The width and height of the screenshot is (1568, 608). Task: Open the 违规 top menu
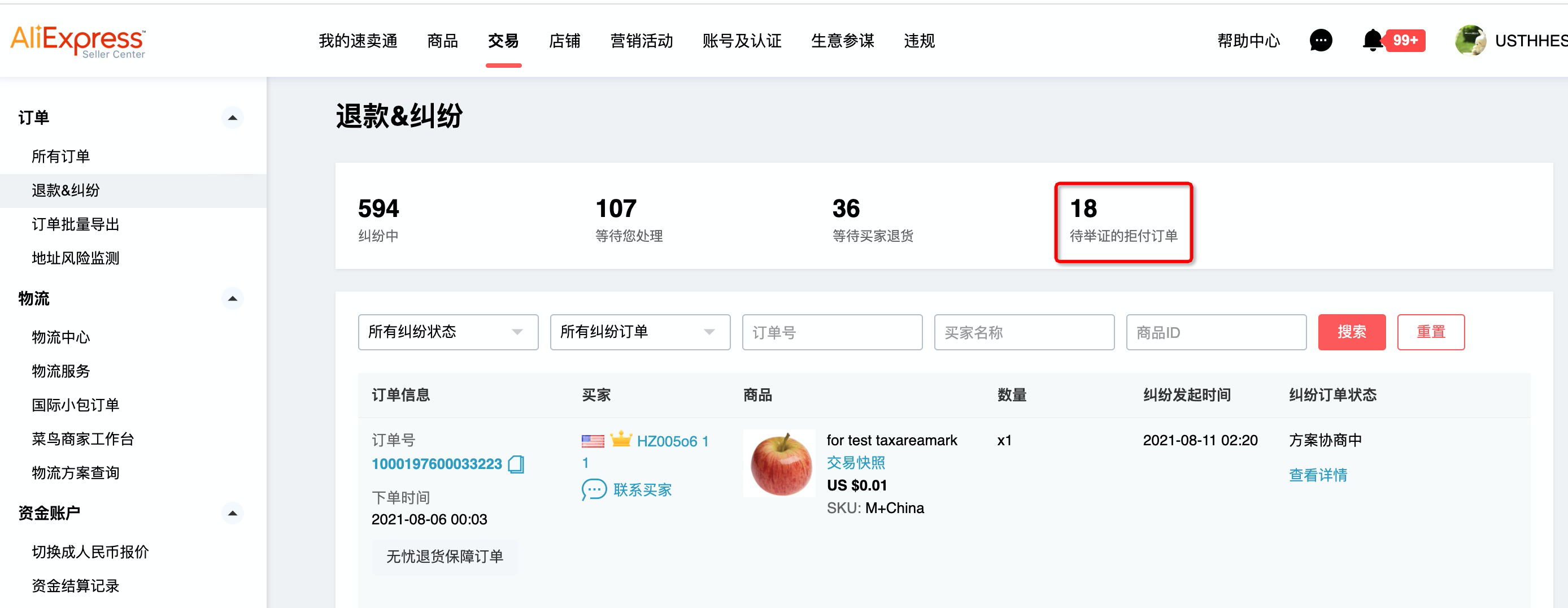pyautogui.click(x=919, y=41)
